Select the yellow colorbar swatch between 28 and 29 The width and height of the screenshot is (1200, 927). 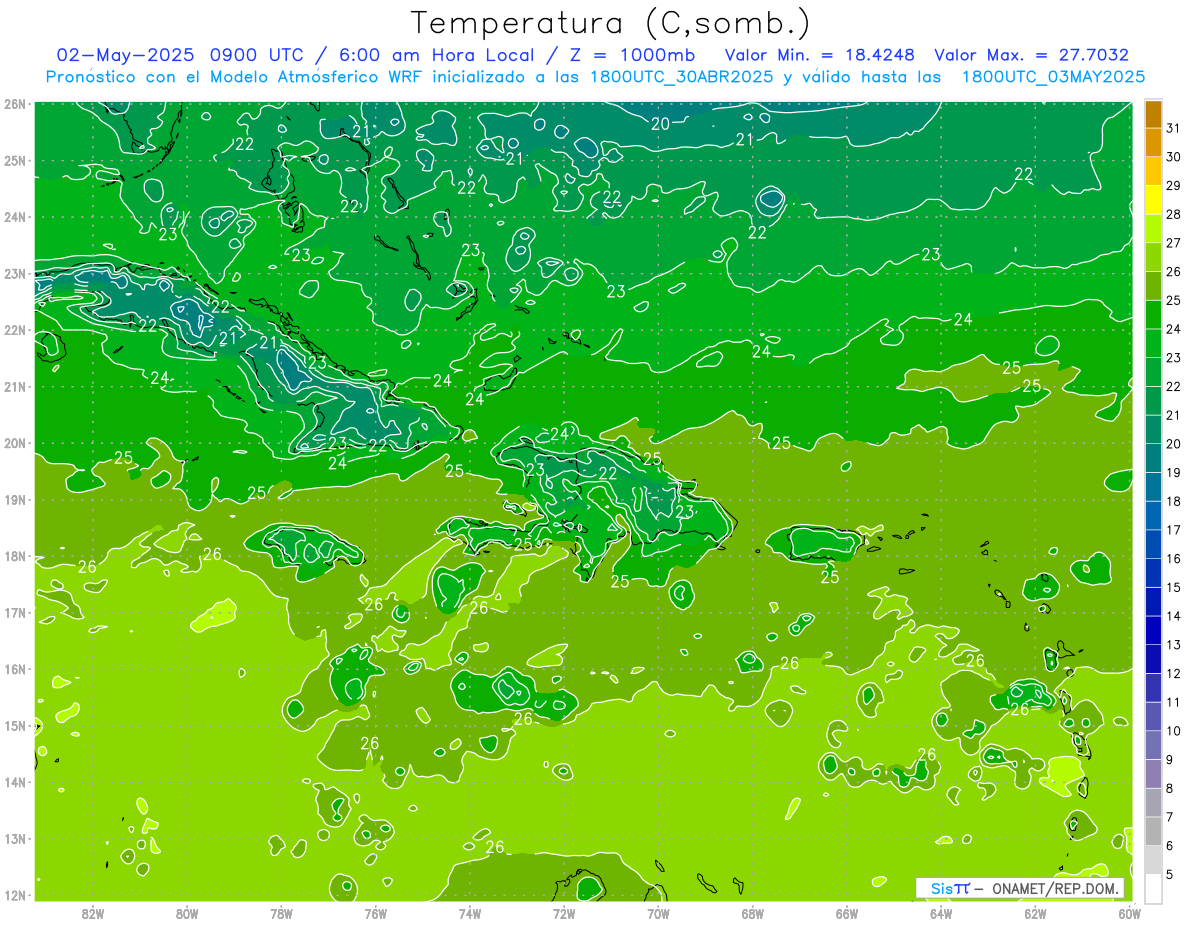(1153, 200)
